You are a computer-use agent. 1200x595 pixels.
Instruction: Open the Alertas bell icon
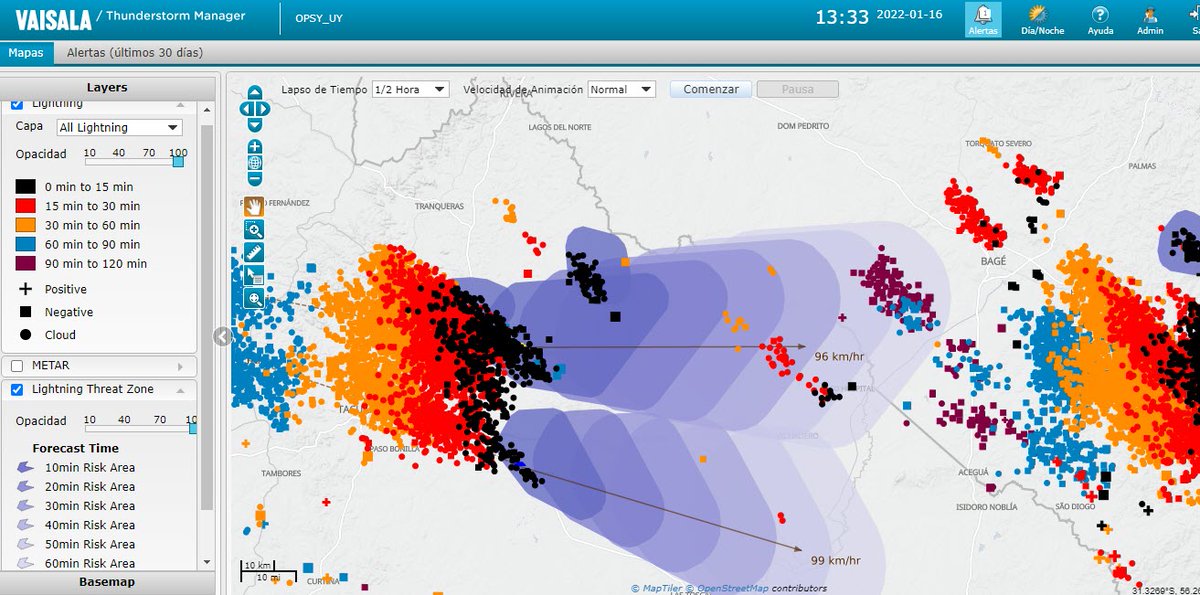click(x=983, y=19)
